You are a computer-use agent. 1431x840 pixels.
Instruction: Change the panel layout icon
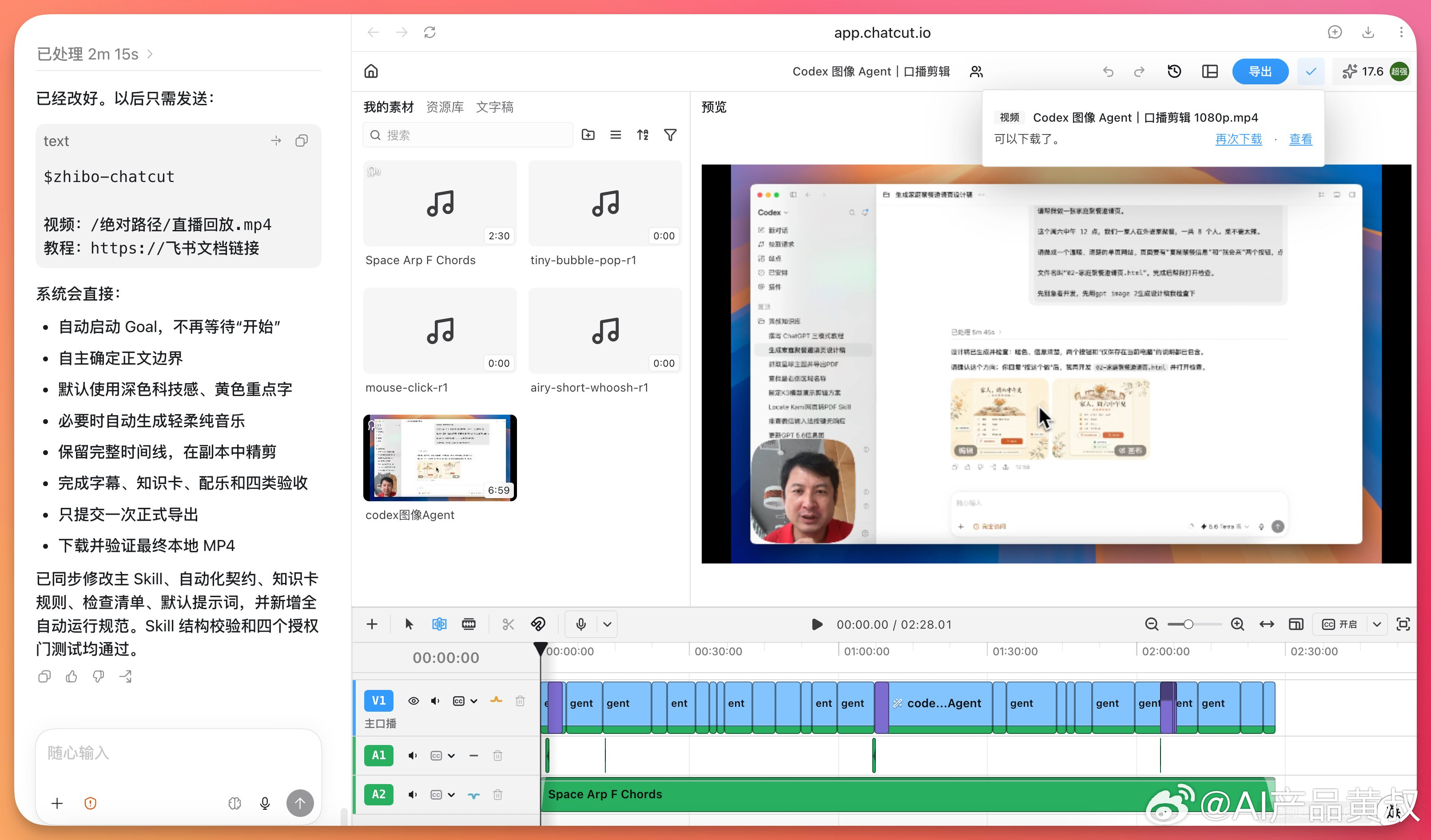pyautogui.click(x=1210, y=71)
